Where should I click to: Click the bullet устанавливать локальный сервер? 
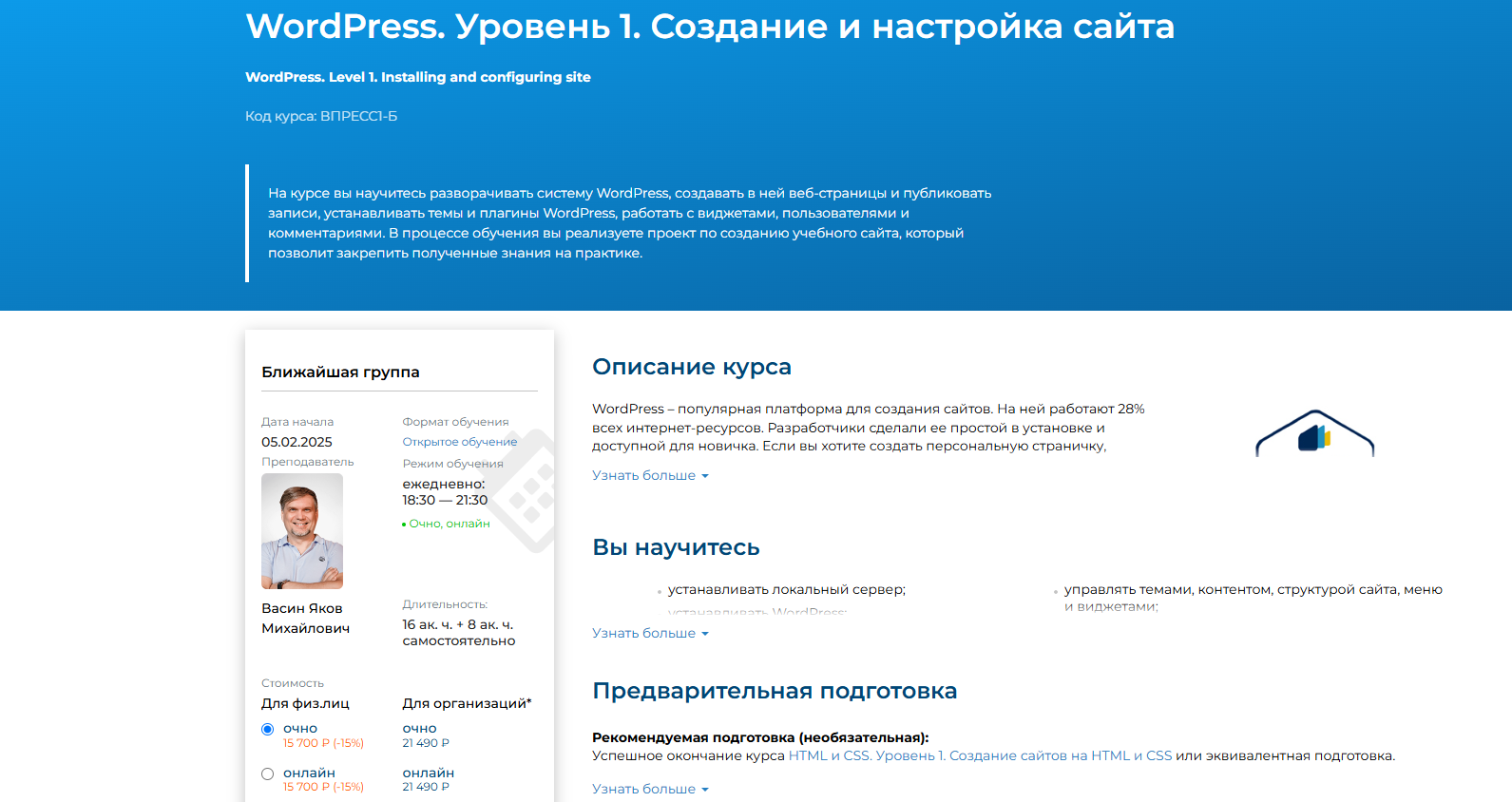(x=787, y=589)
